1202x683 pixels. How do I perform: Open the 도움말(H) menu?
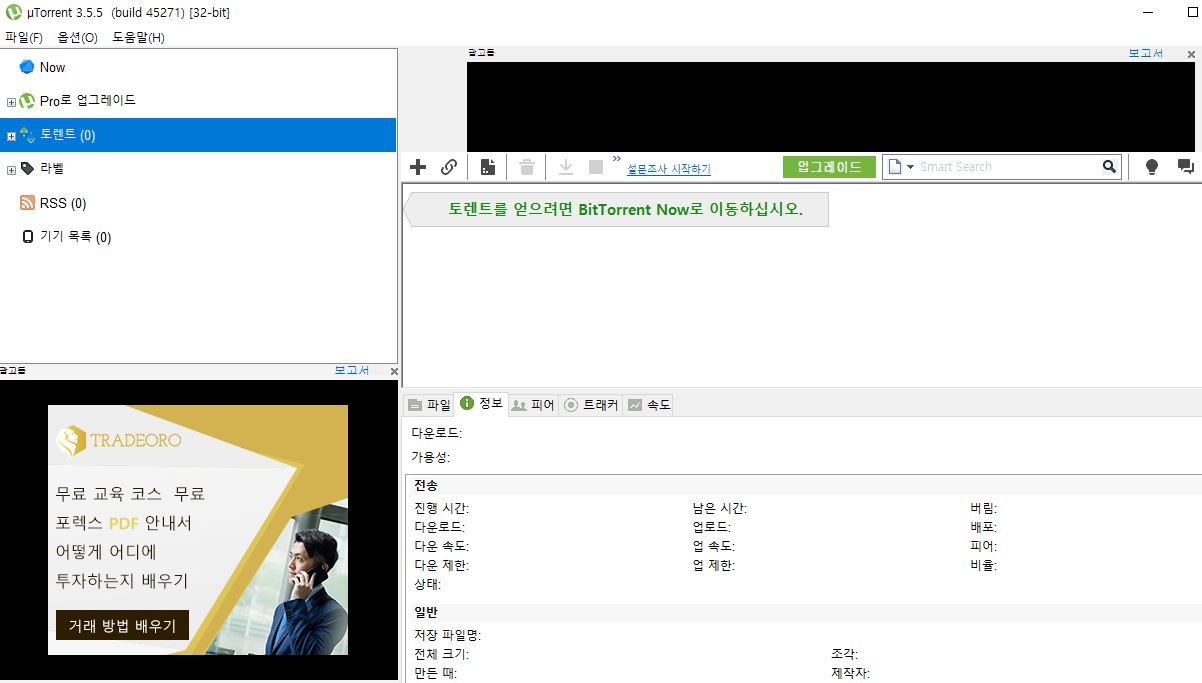(x=138, y=37)
